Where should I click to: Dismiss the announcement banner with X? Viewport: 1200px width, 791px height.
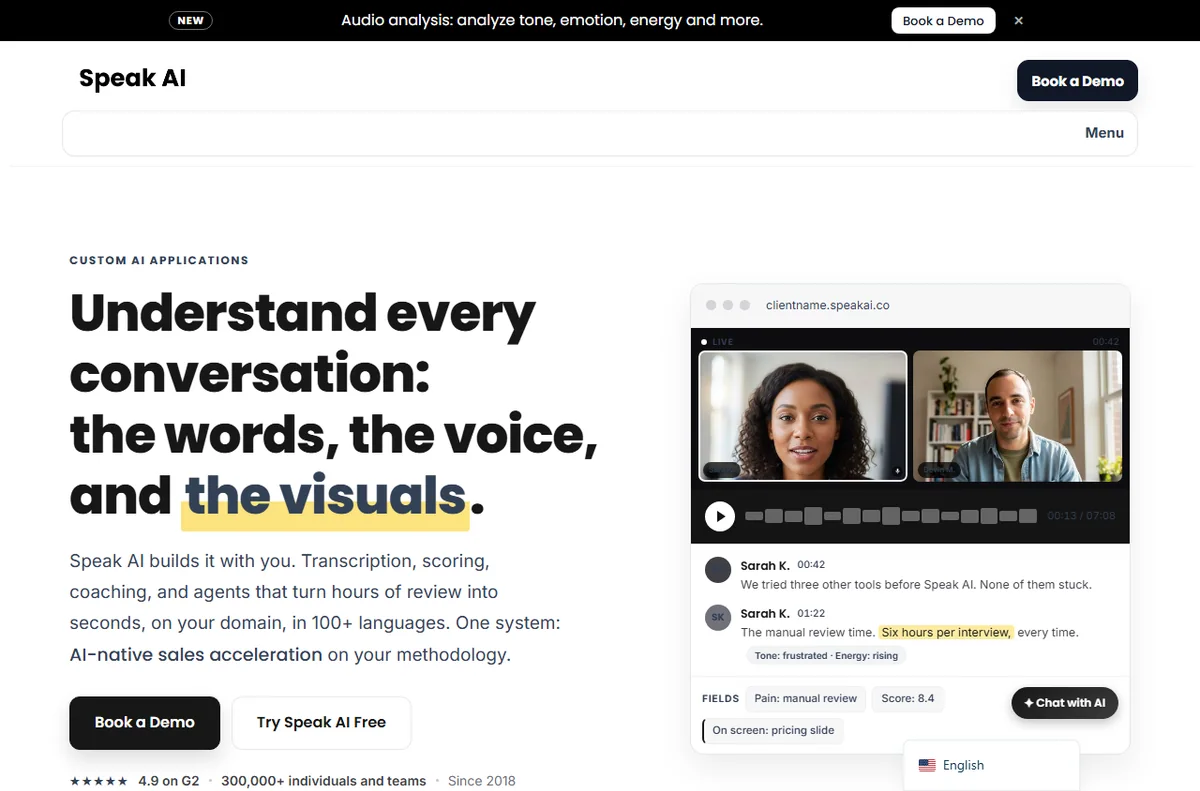[1018, 20]
